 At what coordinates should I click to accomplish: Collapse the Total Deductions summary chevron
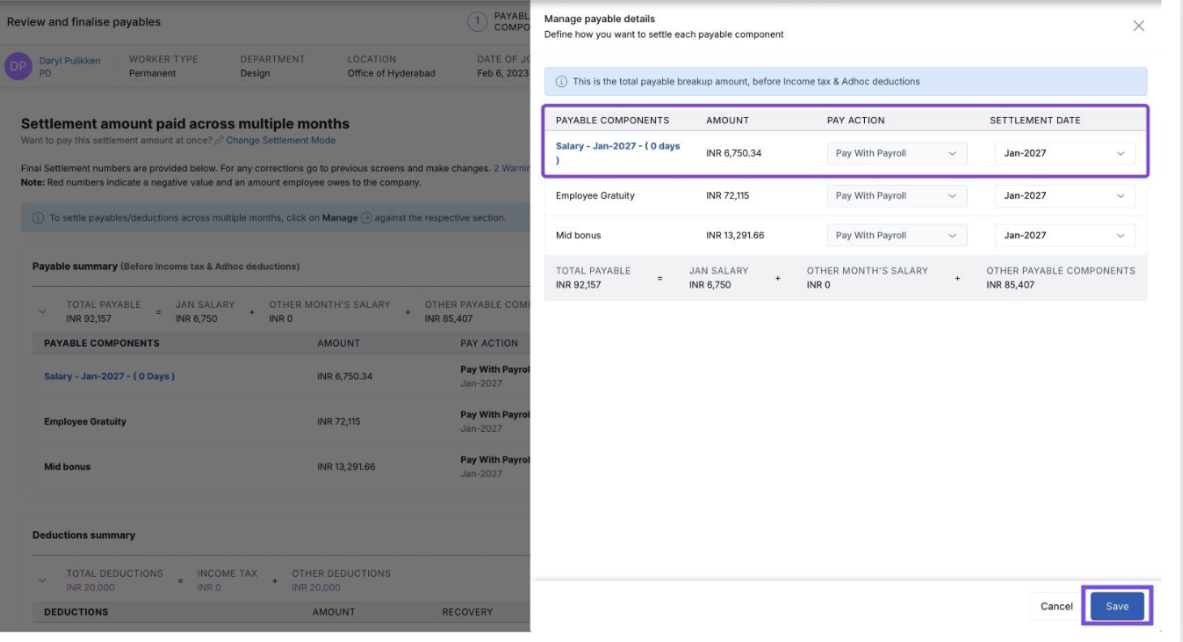[x=43, y=581]
